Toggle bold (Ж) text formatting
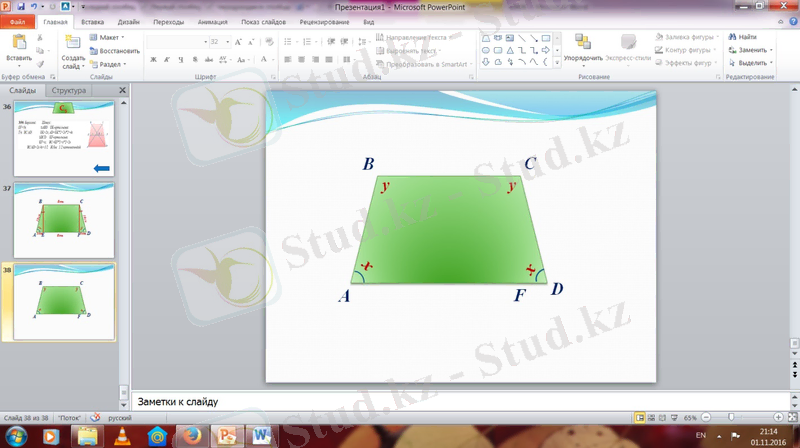Viewport: 800px width, 448px height. click(x=153, y=59)
